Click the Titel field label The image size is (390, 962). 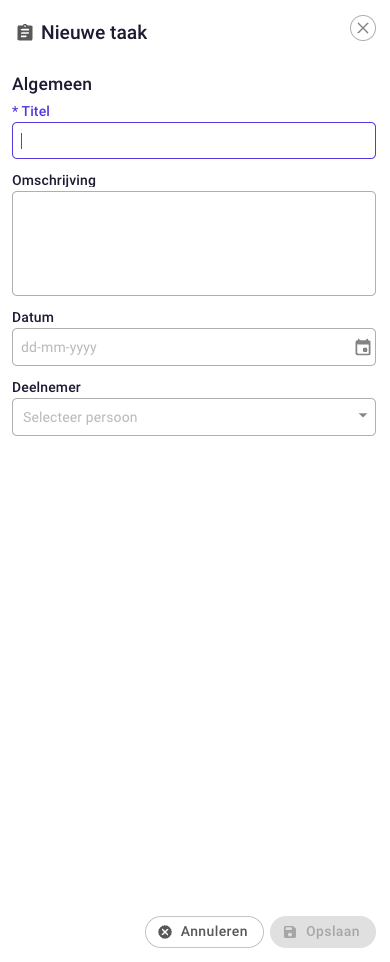click(36, 111)
